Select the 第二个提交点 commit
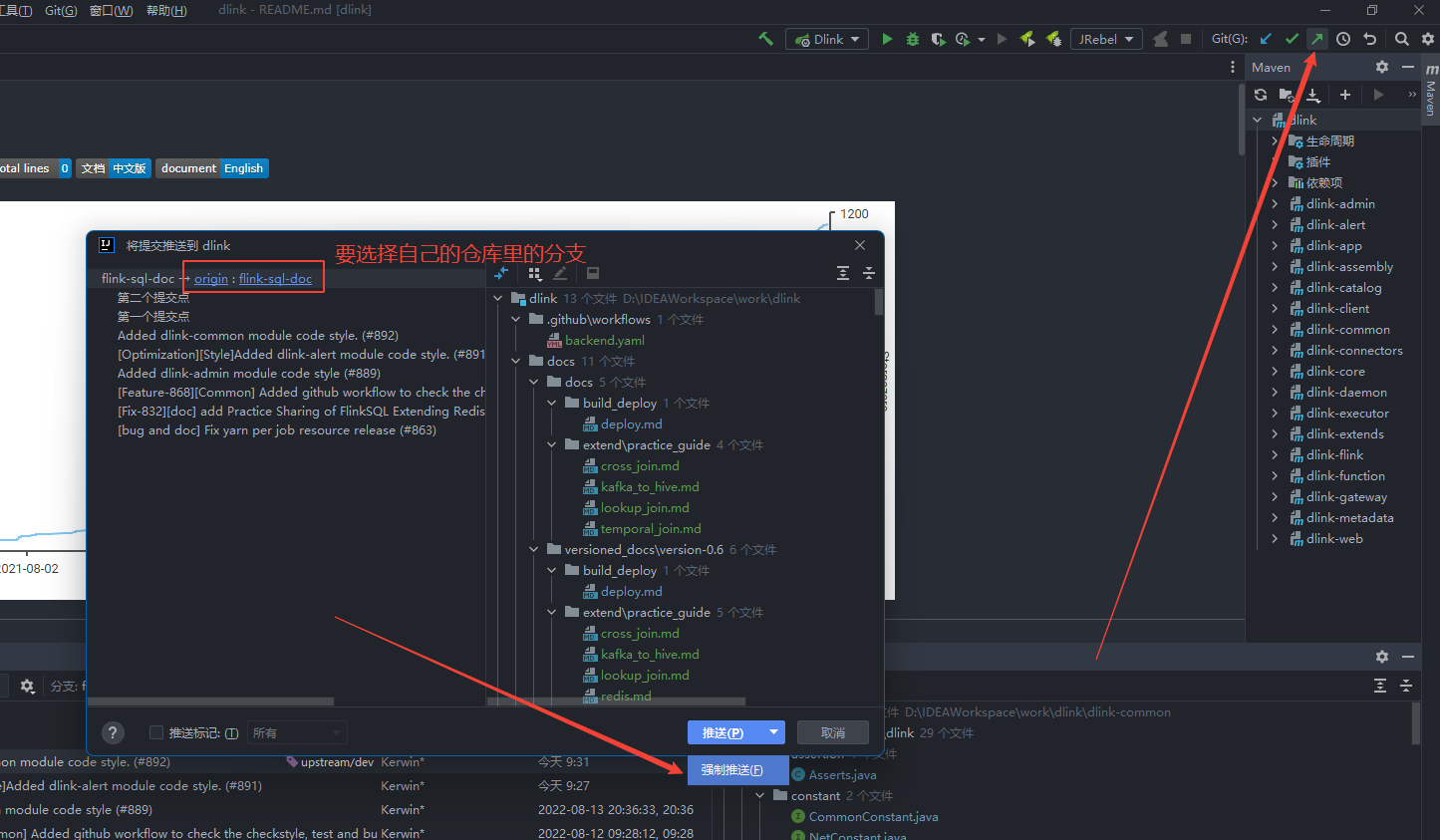 pos(153,297)
